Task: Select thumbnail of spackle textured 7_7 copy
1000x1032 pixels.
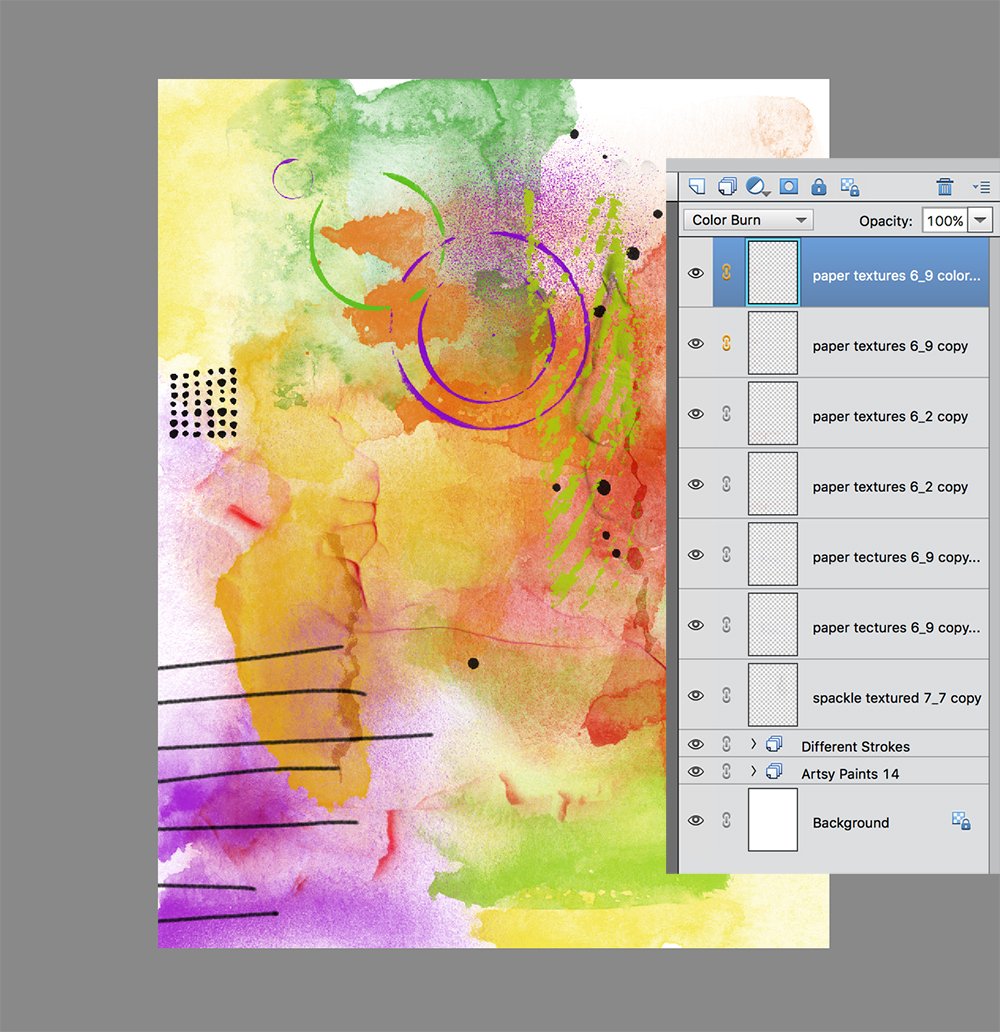Action: tap(773, 695)
